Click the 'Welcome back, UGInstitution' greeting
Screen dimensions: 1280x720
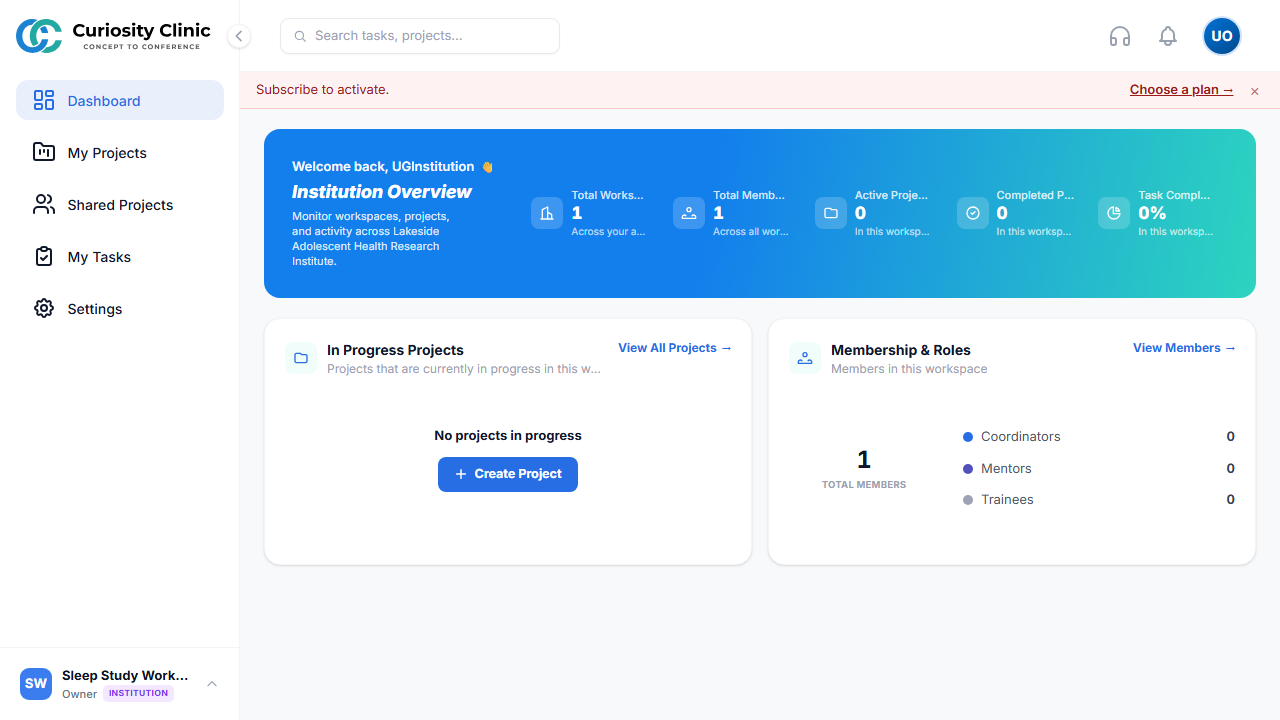coord(383,167)
